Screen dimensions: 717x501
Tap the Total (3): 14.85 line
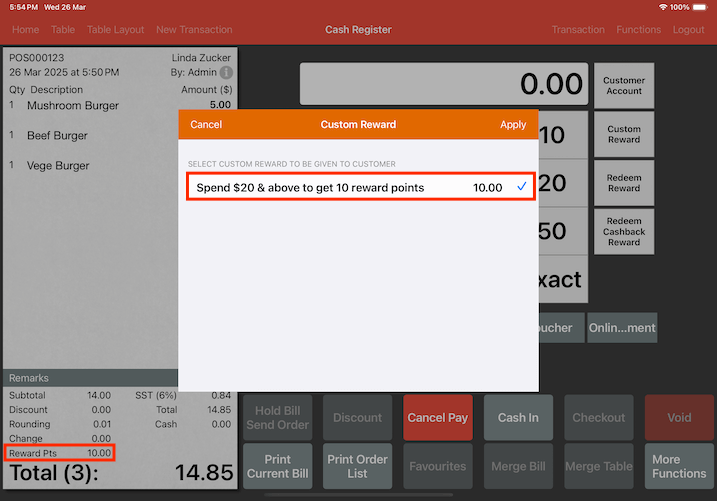[x=121, y=473]
